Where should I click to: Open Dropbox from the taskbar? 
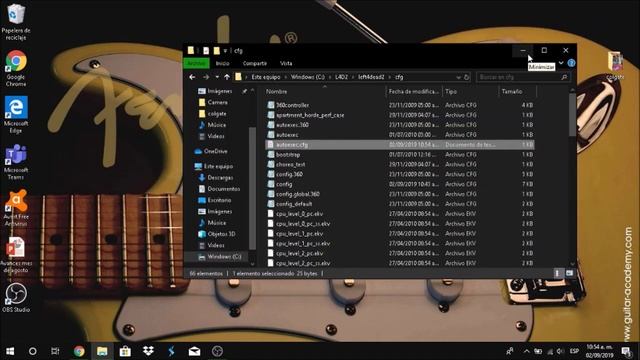click(x=148, y=351)
